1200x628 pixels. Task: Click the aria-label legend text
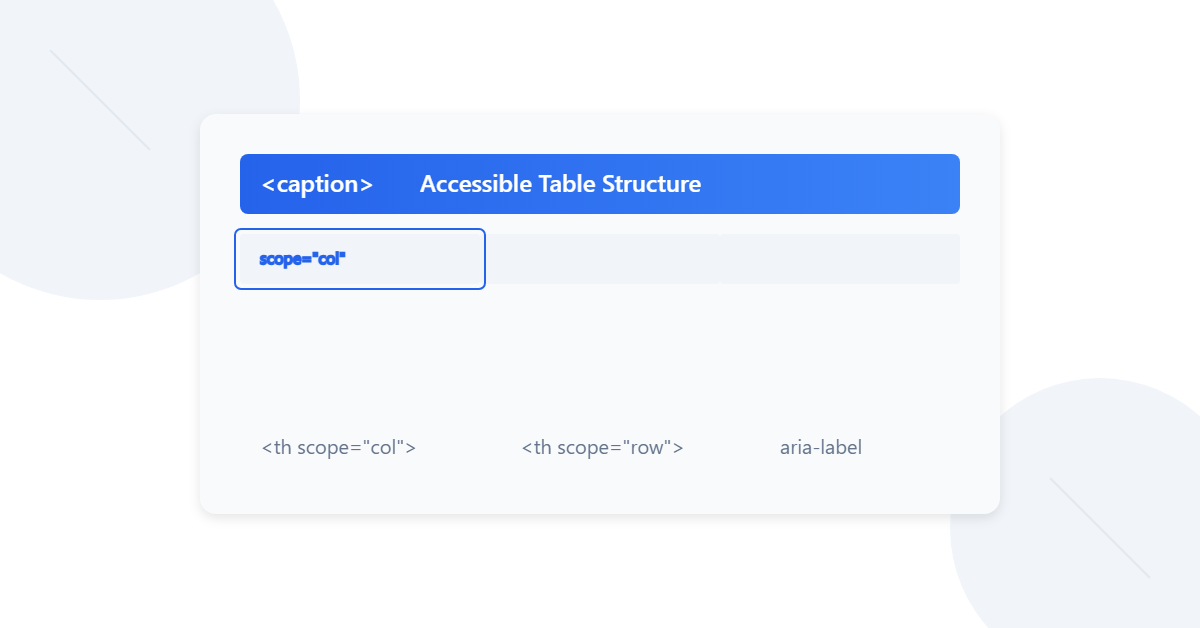(x=821, y=447)
